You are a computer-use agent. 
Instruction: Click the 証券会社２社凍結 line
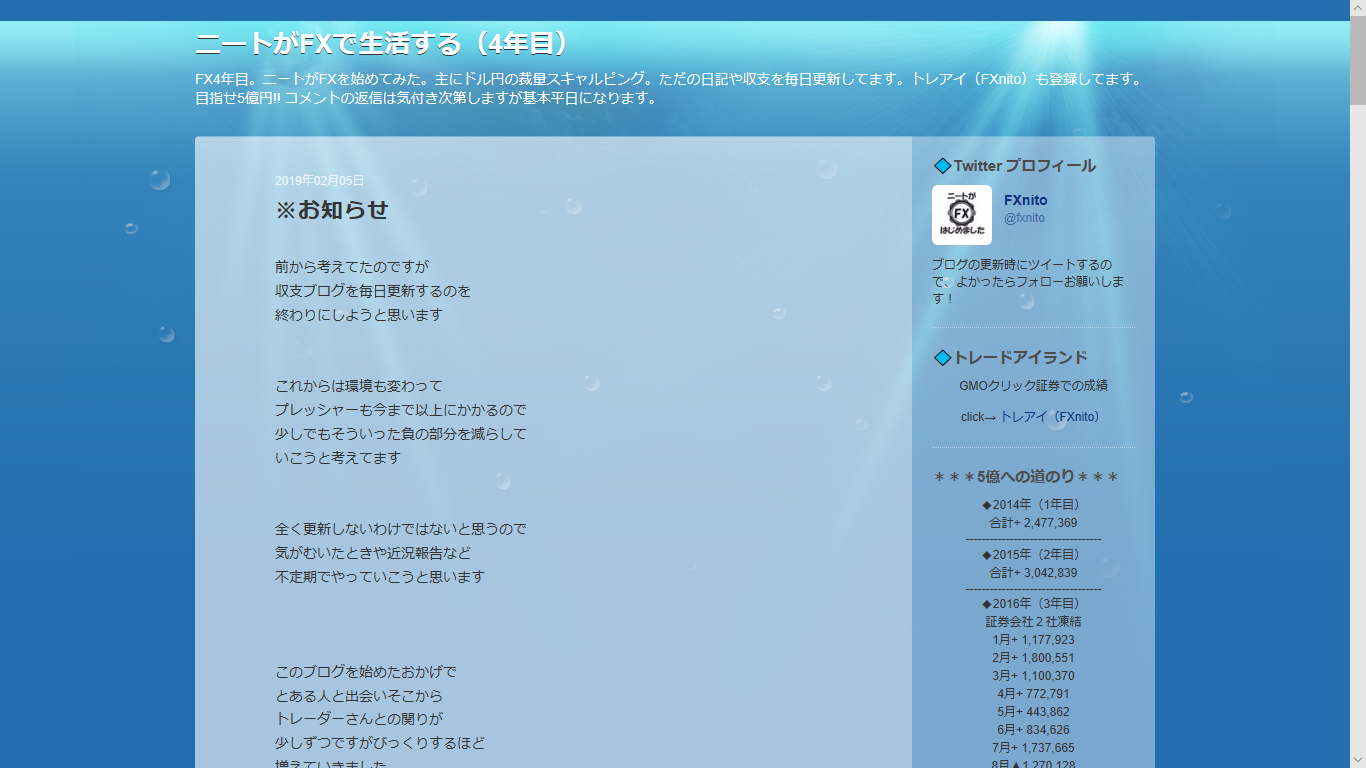[1033, 622]
